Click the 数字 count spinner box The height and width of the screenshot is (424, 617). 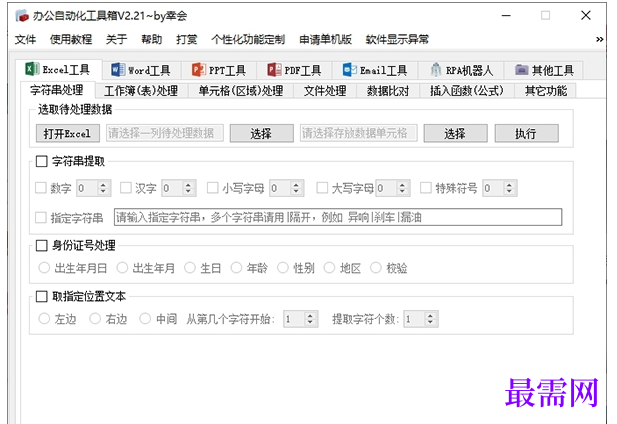[x=94, y=188]
